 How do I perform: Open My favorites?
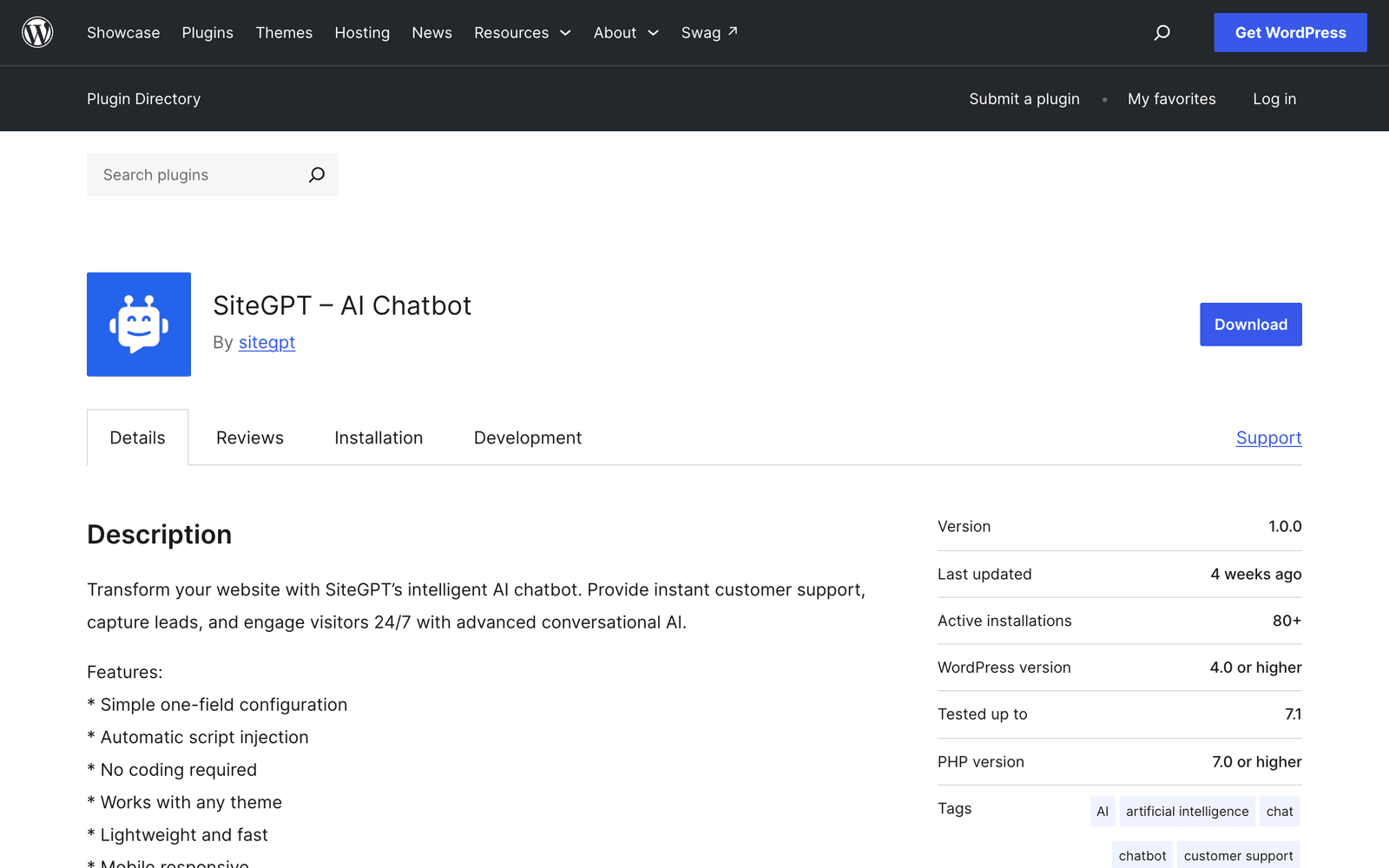pos(1171,99)
